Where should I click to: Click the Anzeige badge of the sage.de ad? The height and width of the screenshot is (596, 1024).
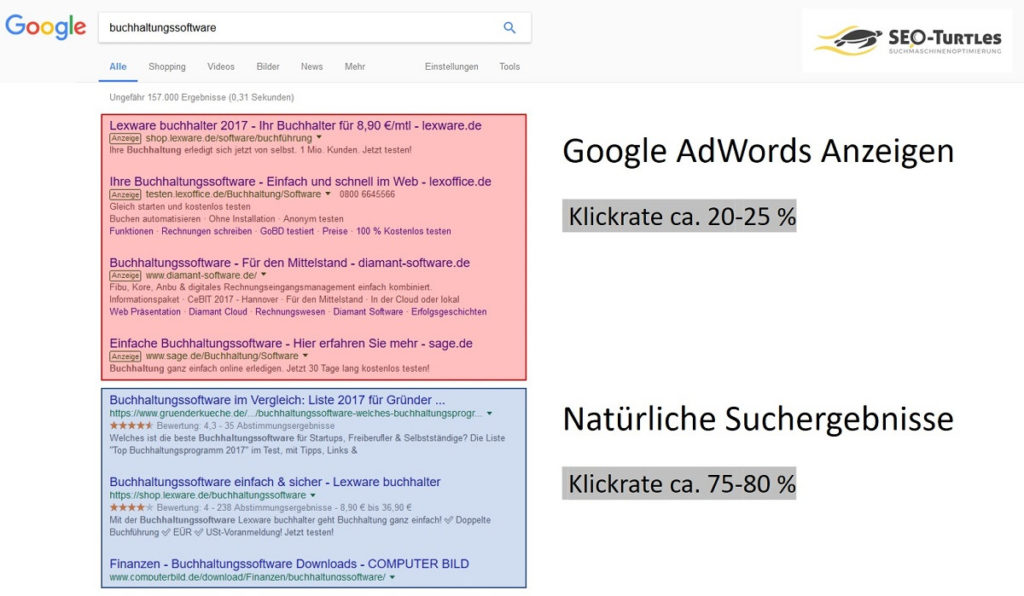(125, 356)
